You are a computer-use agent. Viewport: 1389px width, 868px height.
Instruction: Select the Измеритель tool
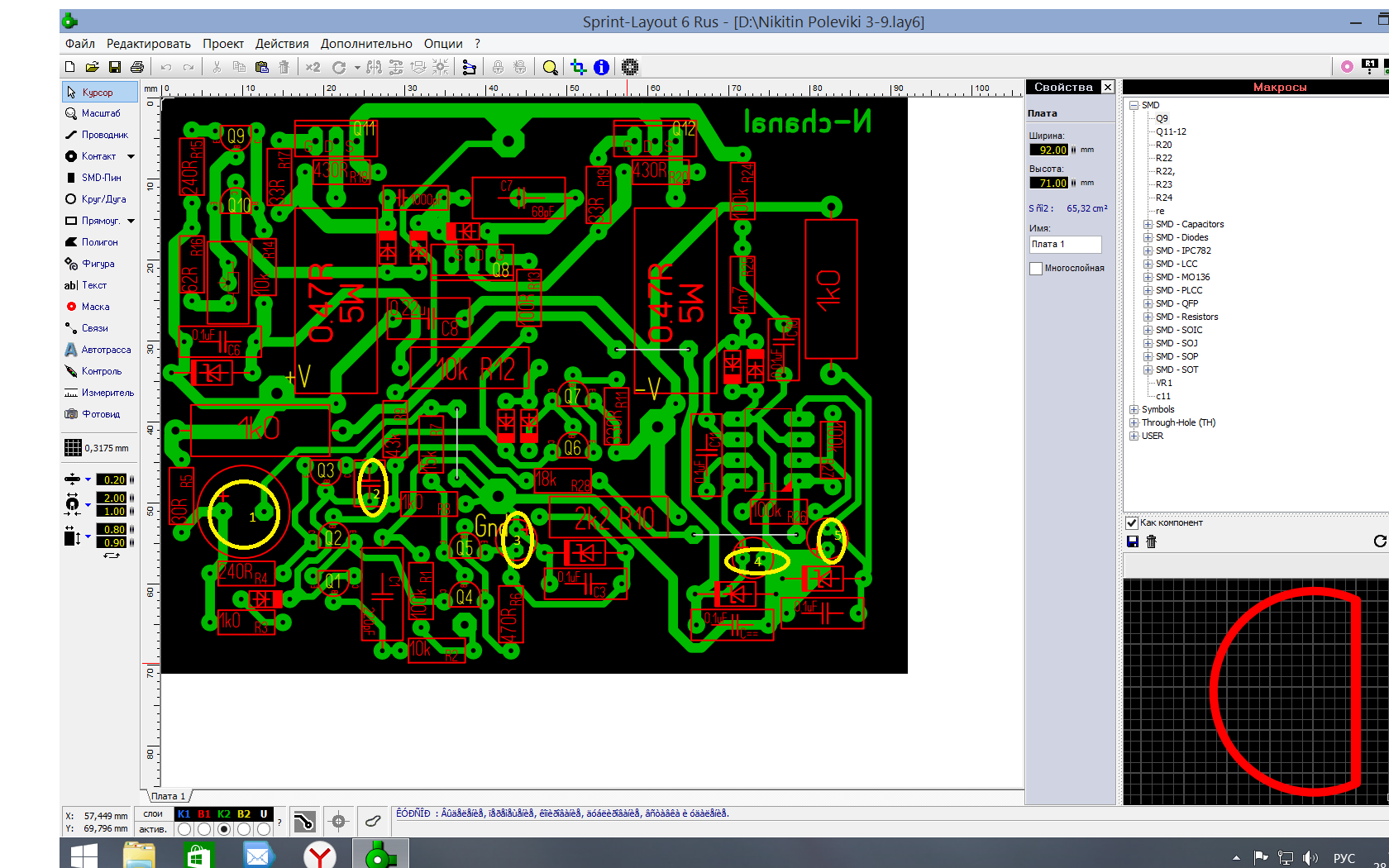coord(99,393)
